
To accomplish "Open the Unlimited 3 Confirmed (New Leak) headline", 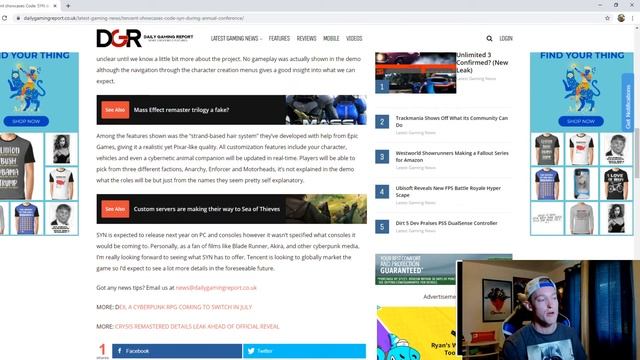I will (x=482, y=62).
